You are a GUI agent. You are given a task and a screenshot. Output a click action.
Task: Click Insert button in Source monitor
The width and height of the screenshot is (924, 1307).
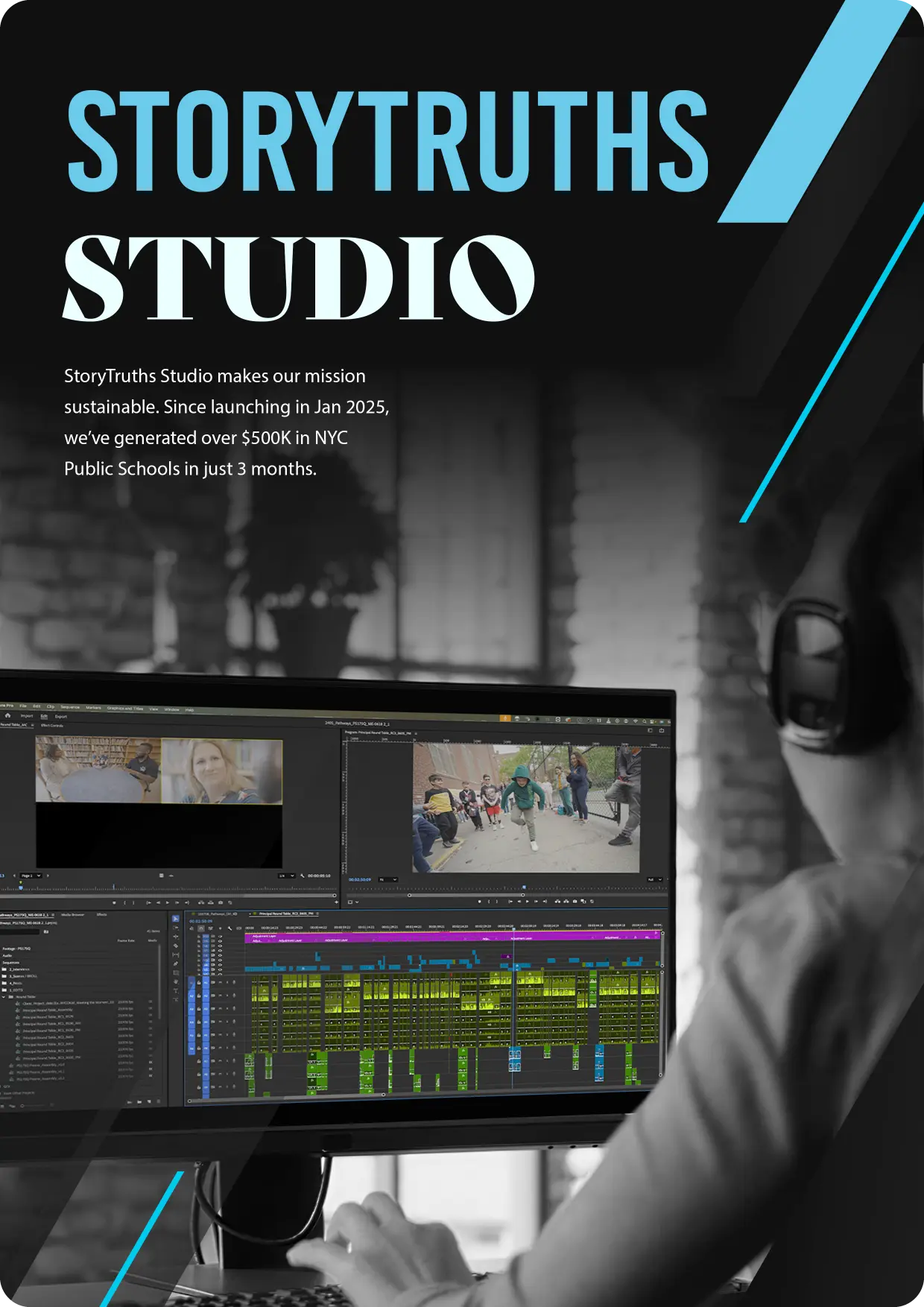201,902
